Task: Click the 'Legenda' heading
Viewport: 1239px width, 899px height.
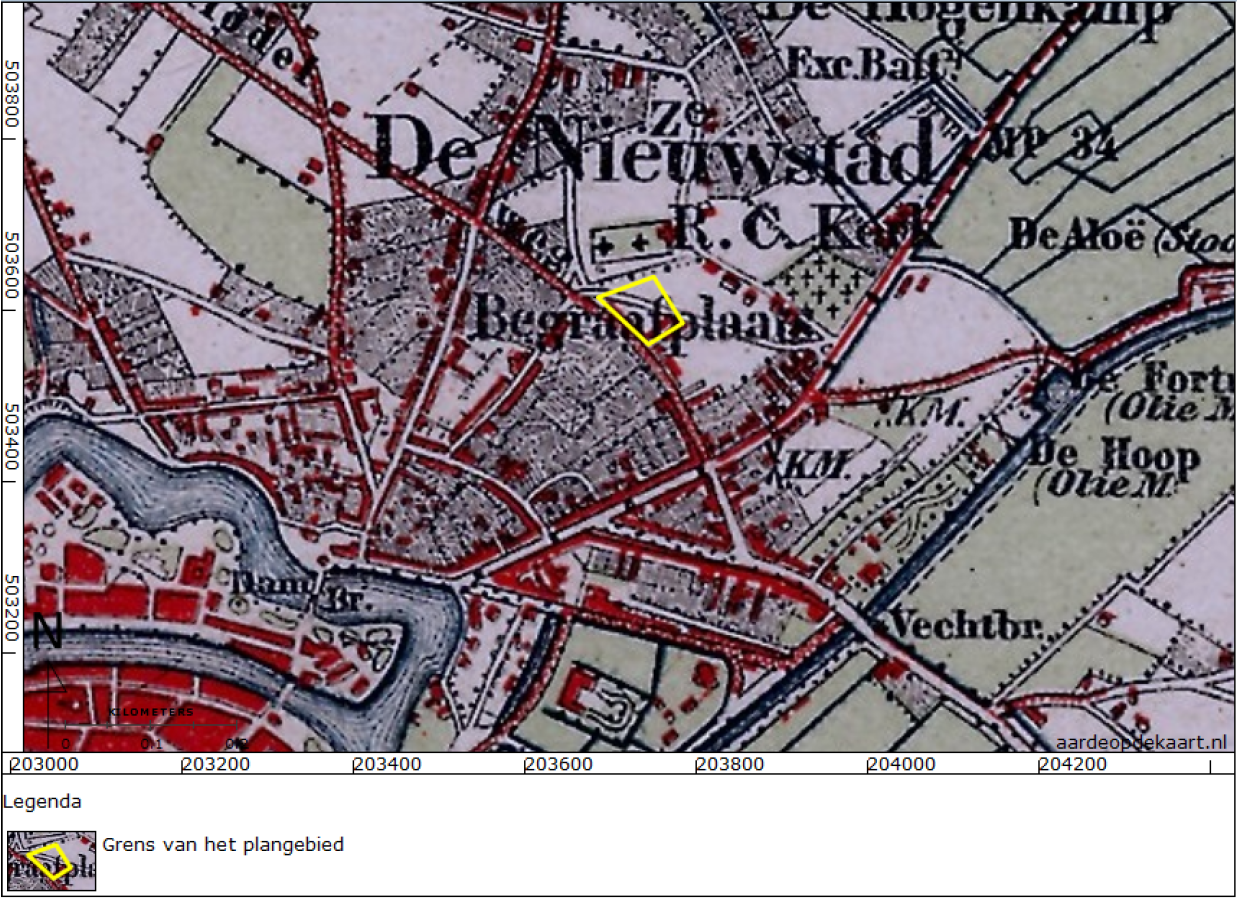Action: pos(42,801)
